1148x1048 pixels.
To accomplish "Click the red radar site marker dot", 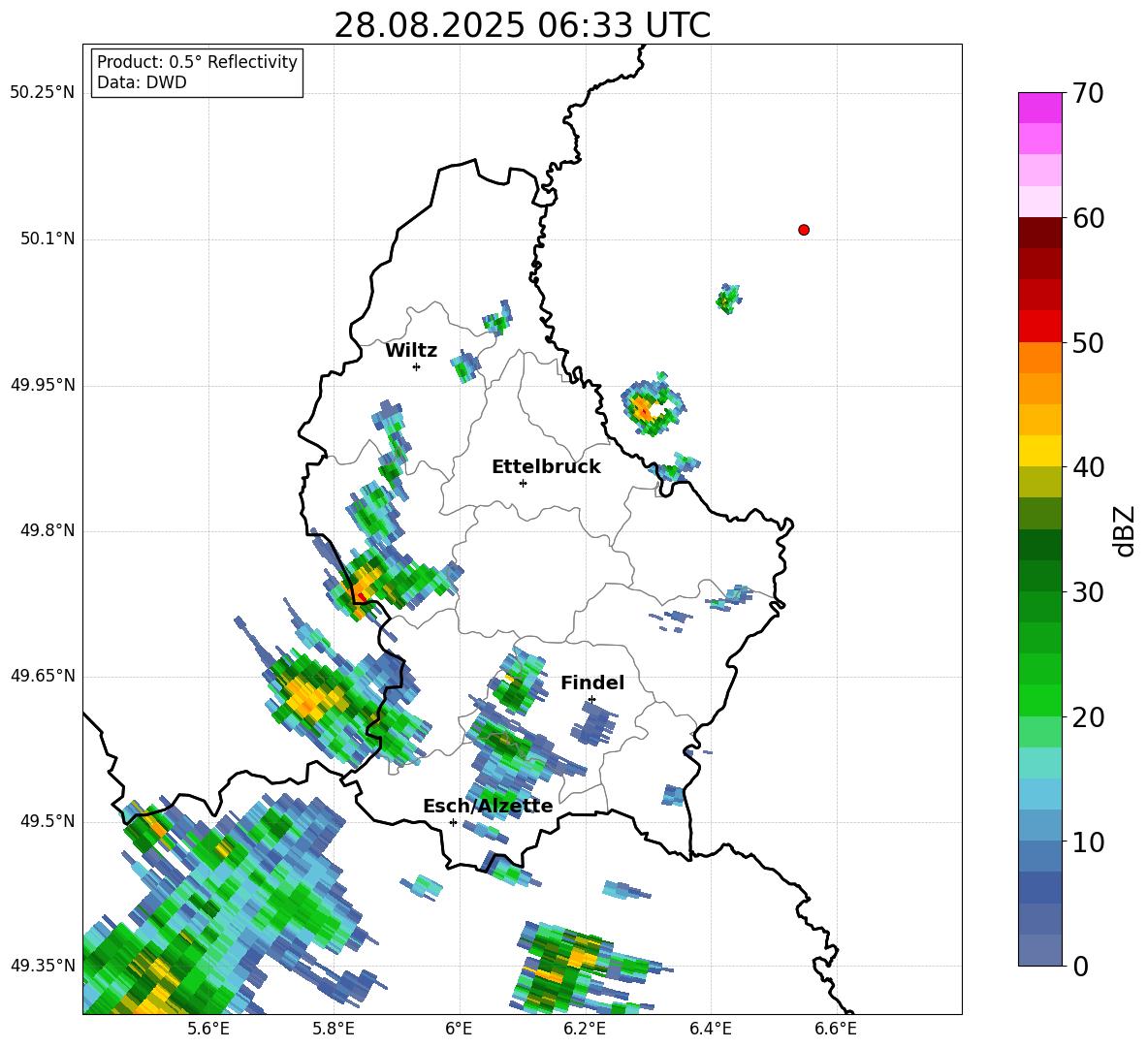I will click(803, 230).
